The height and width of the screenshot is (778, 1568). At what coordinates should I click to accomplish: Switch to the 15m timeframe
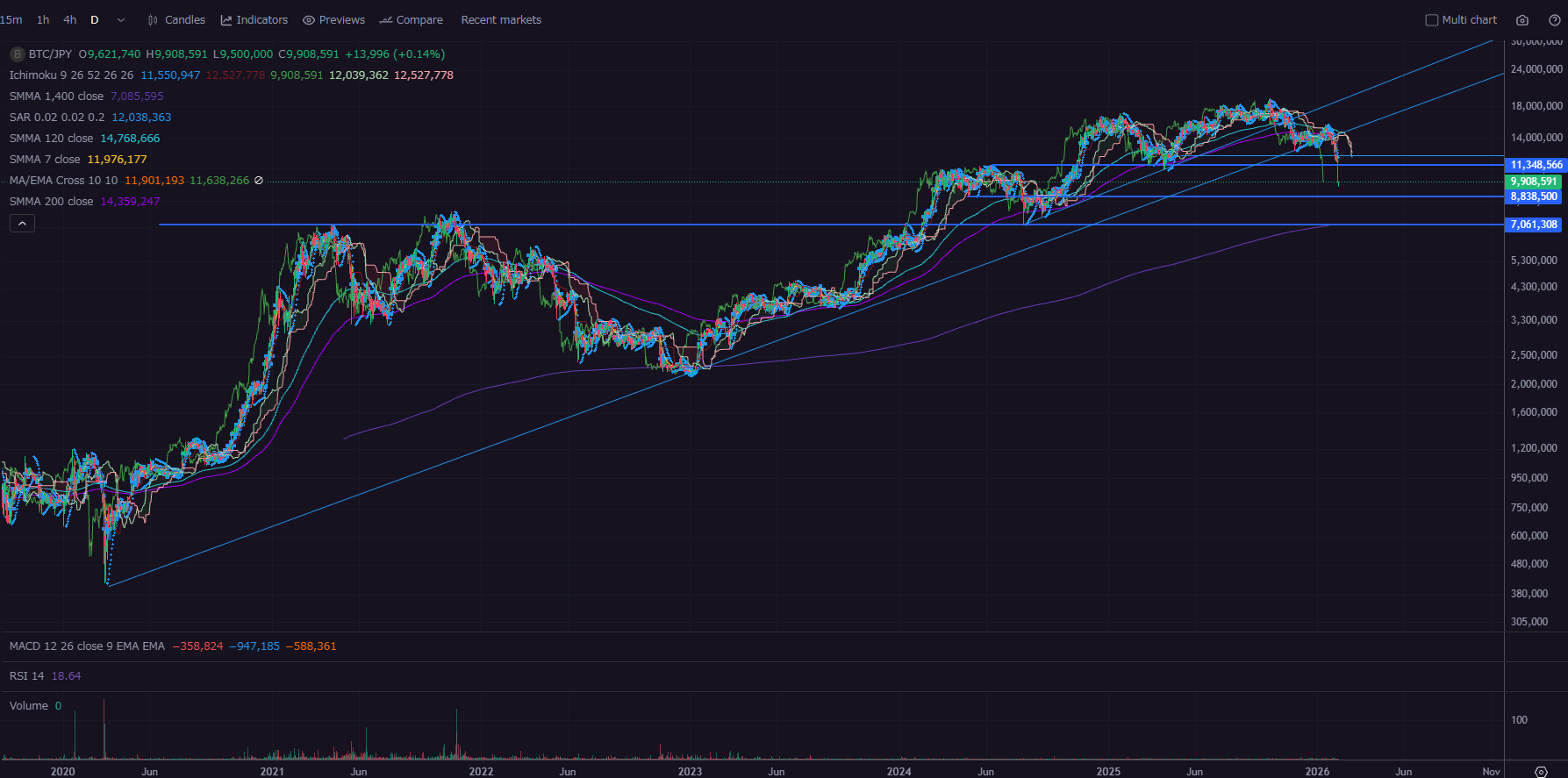click(x=11, y=19)
